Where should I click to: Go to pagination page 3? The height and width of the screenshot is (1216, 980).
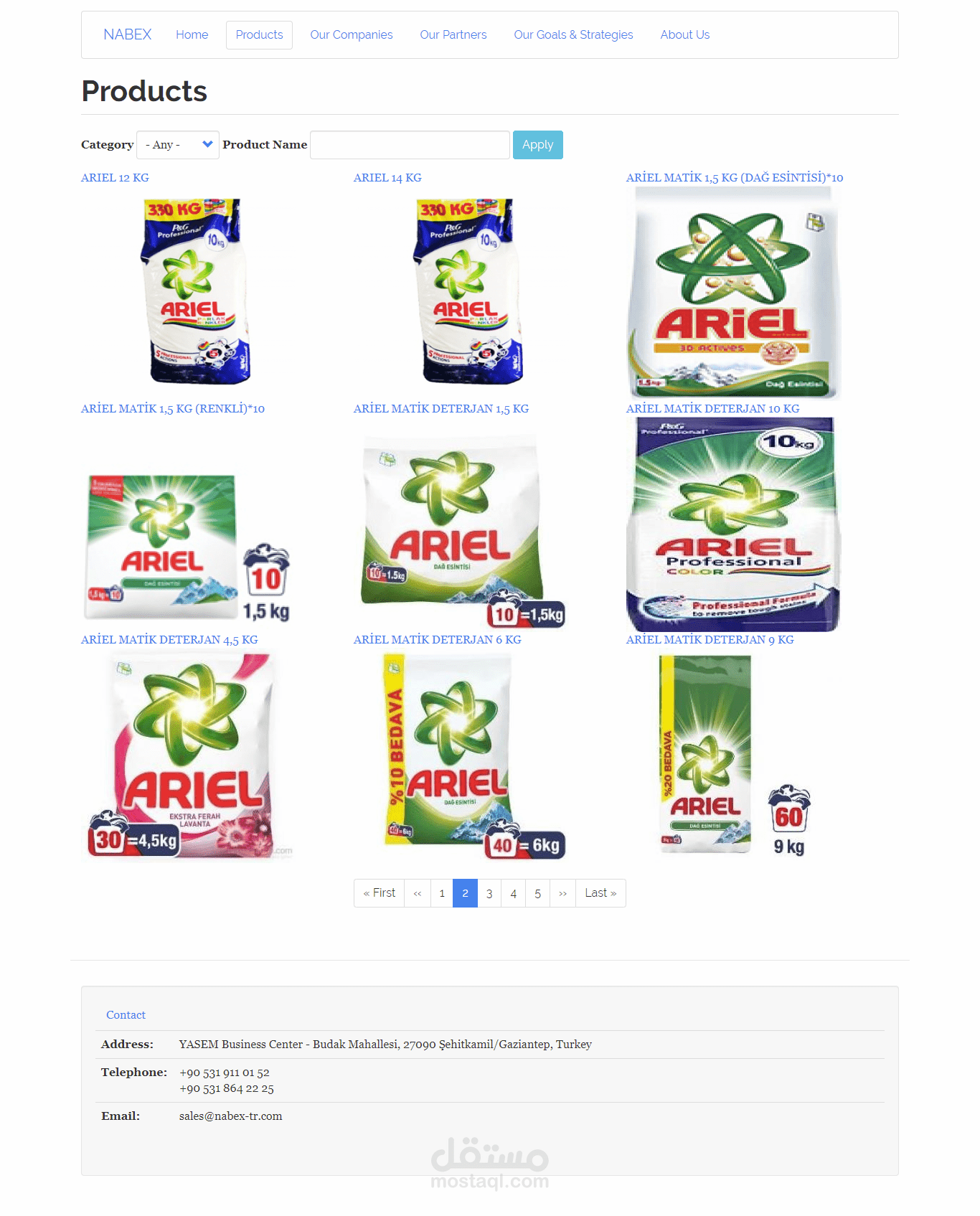tap(489, 893)
